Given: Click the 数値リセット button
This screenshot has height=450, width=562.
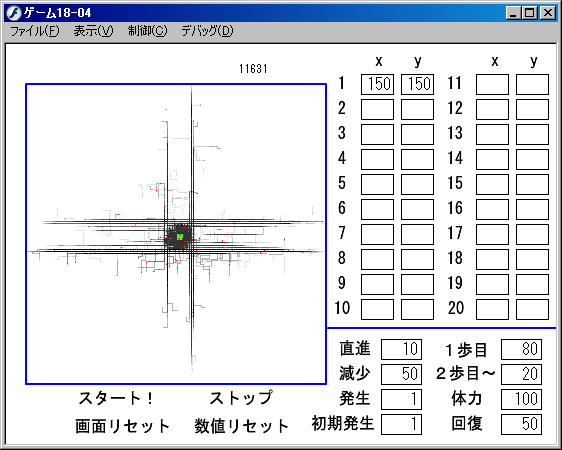Looking at the screenshot, I should [x=241, y=426].
